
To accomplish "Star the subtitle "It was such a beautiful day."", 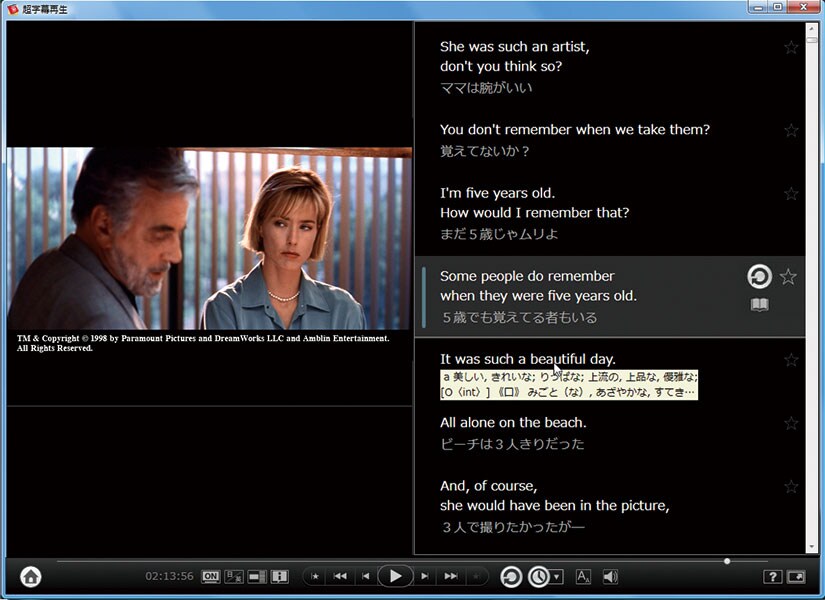I will point(791,360).
